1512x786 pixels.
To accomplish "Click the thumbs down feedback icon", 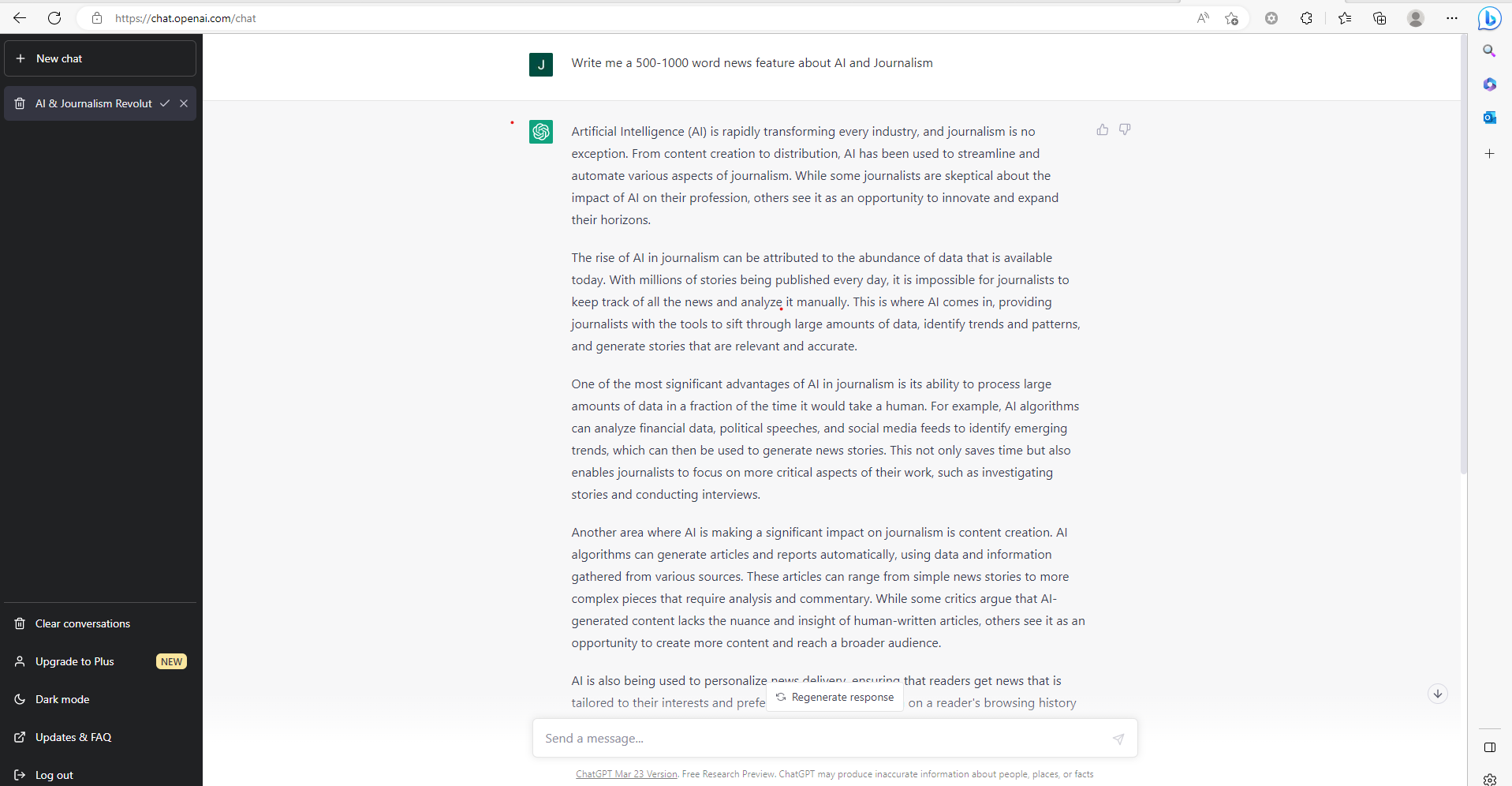I will click(x=1125, y=129).
